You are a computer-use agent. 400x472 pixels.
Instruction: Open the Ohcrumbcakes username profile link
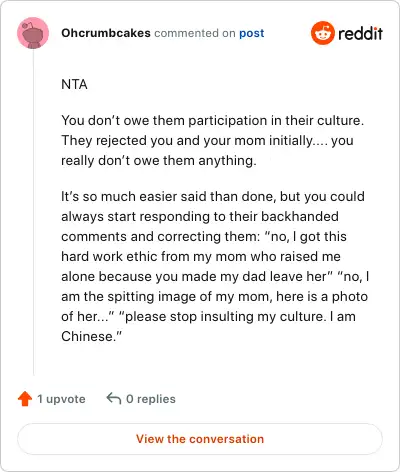pos(106,33)
